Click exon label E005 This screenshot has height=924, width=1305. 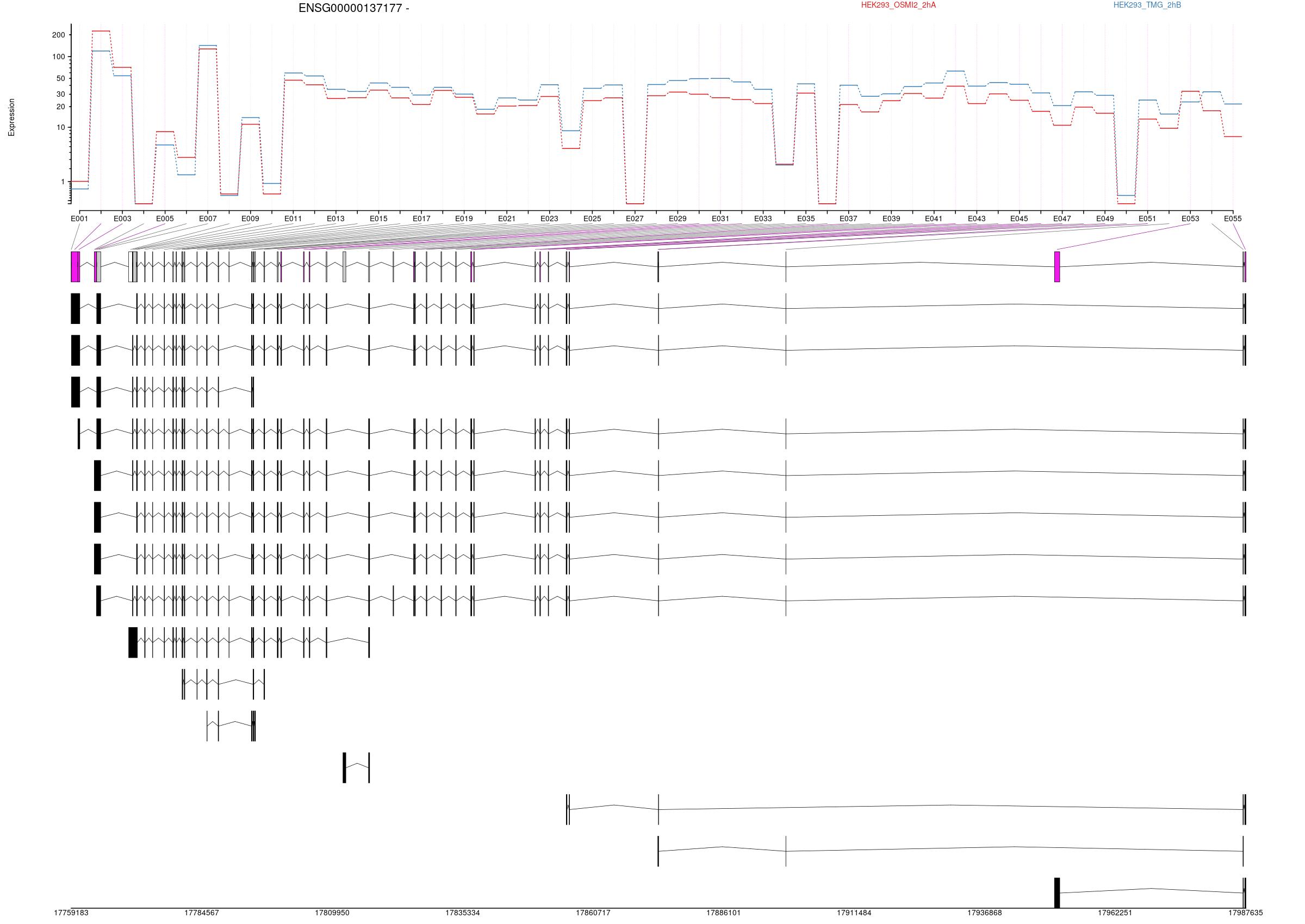pyautogui.click(x=165, y=218)
